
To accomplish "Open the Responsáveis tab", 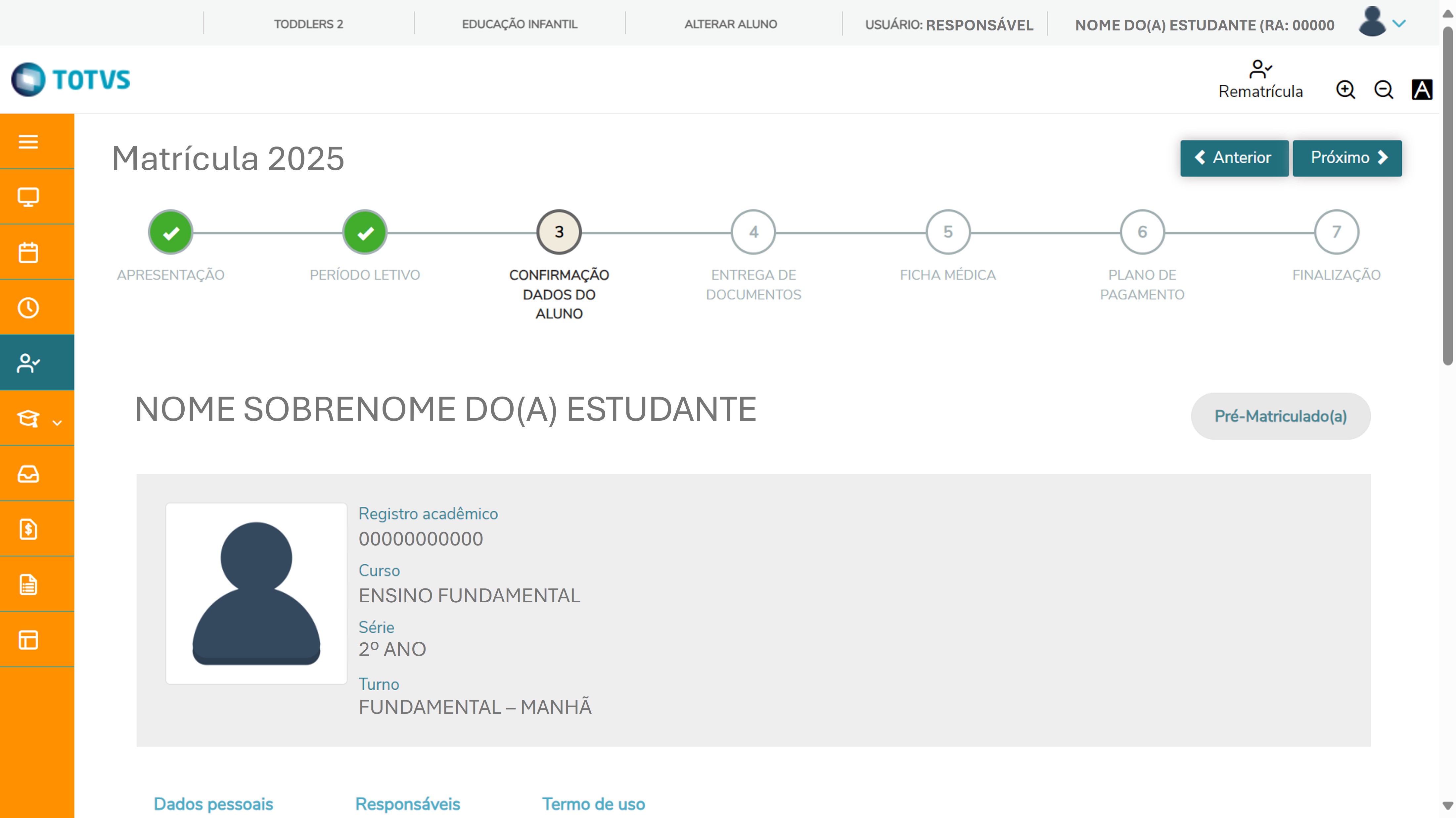I will (407, 803).
